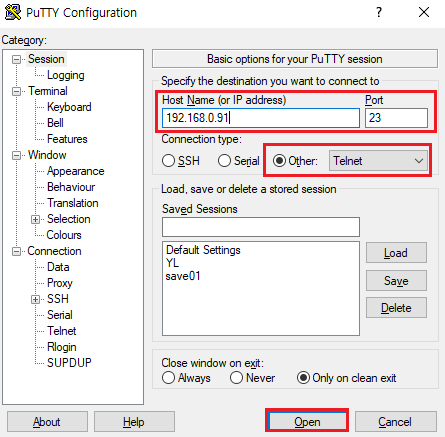
Task: Select the Other connection type radio button
Action: point(279,161)
